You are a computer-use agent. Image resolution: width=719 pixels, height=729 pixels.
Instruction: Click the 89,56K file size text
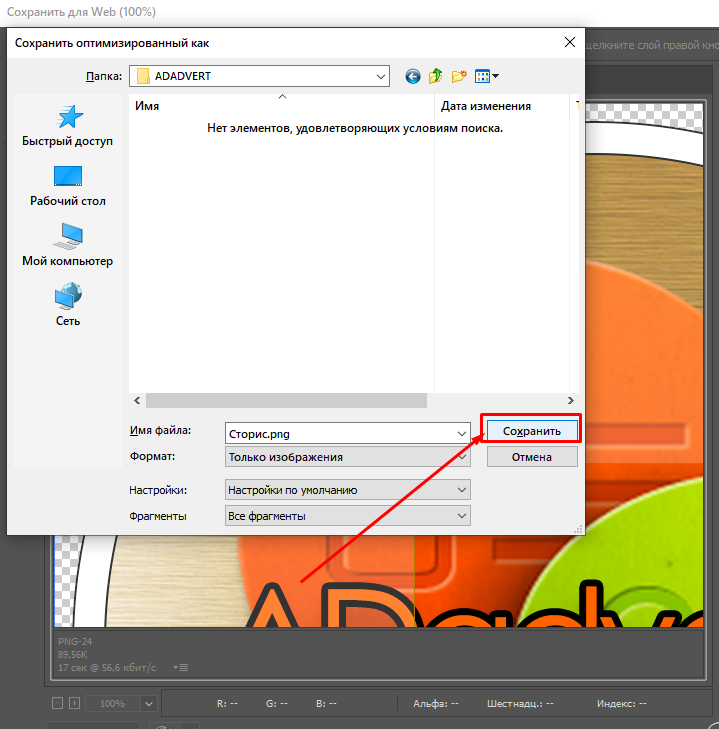click(73, 655)
